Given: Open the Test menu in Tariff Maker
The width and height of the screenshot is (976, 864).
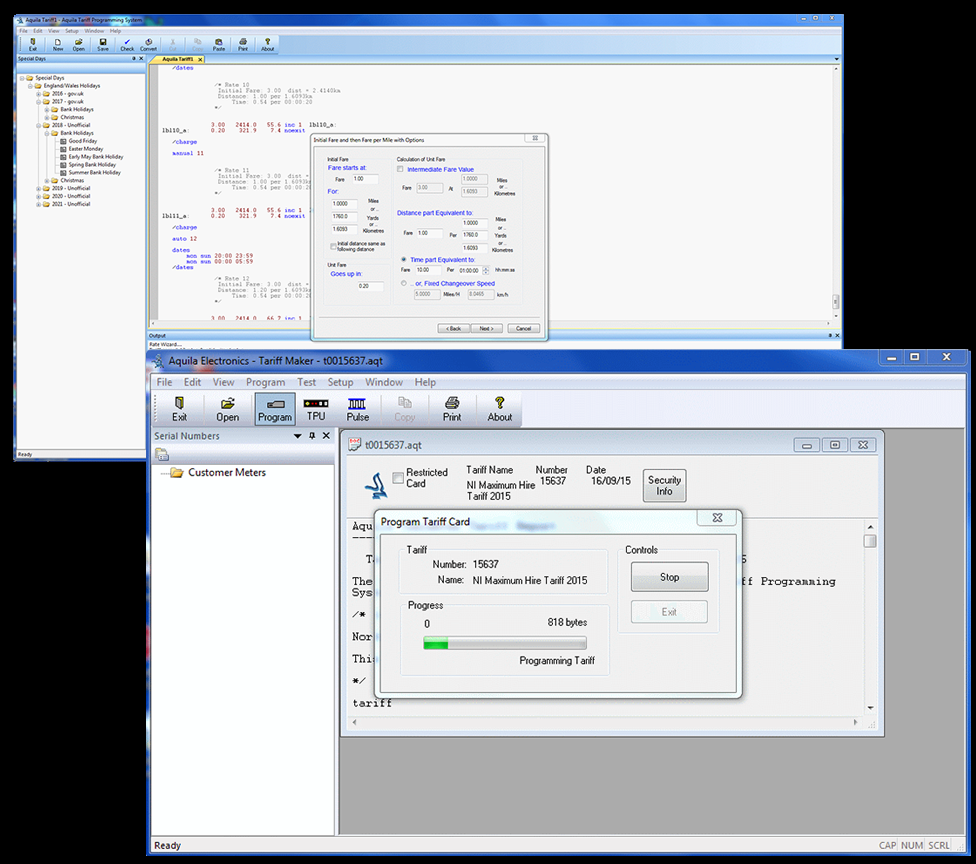Looking at the screenshot, I should 306,382.
